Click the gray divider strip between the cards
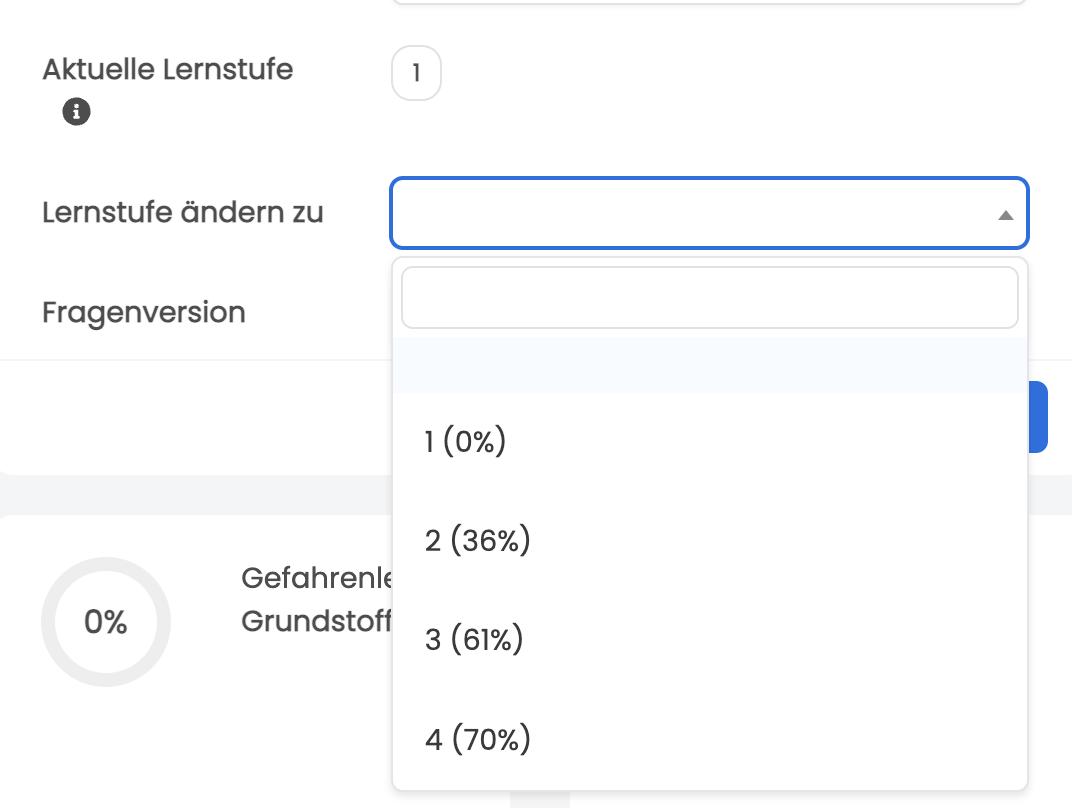This screenshot has height=808, width=1072. coord(200,494)
